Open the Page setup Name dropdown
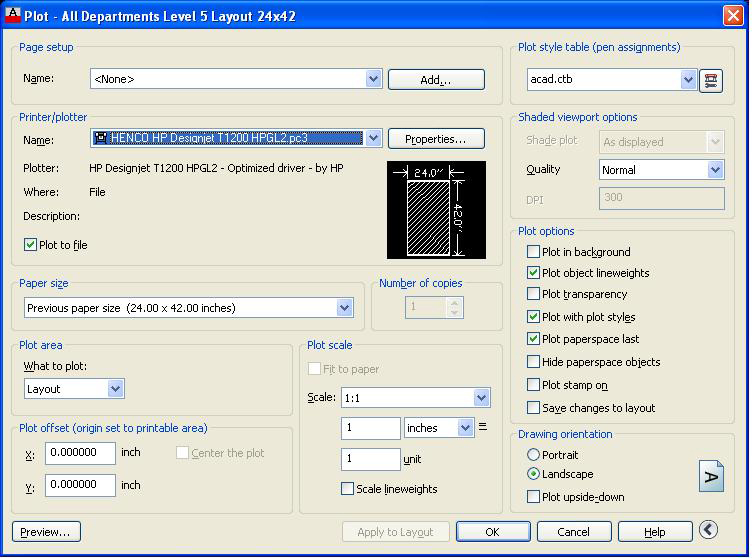Image resolution: width=753 pixels, height=558 pixels. [x=373, y=79]
